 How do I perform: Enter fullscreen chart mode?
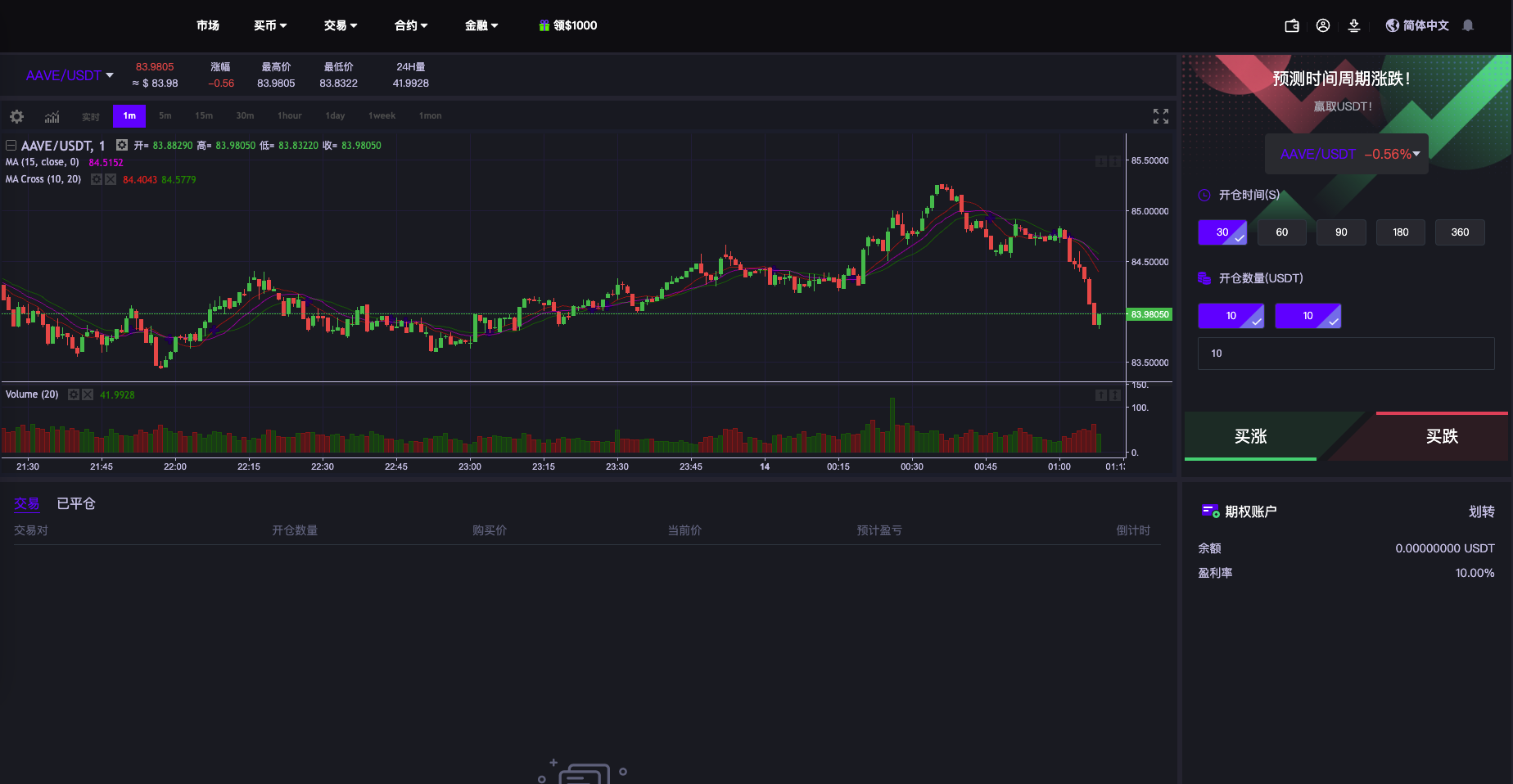1160,116
